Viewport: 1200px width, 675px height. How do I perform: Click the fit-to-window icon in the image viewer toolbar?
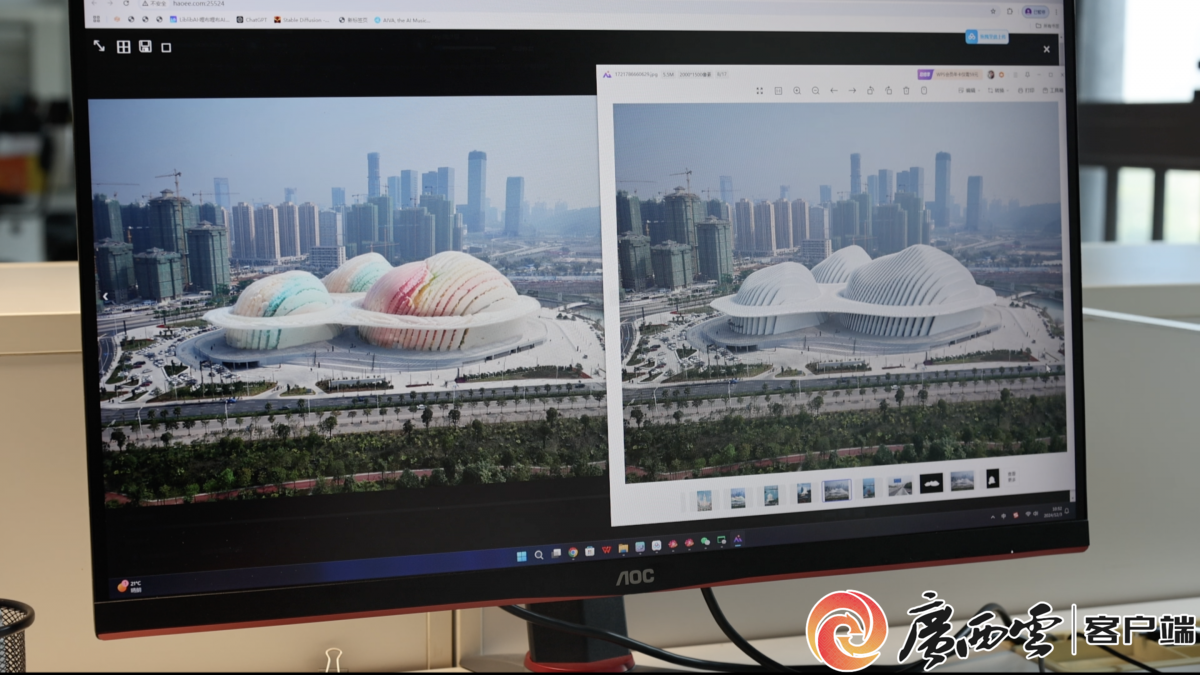point(760,90)
